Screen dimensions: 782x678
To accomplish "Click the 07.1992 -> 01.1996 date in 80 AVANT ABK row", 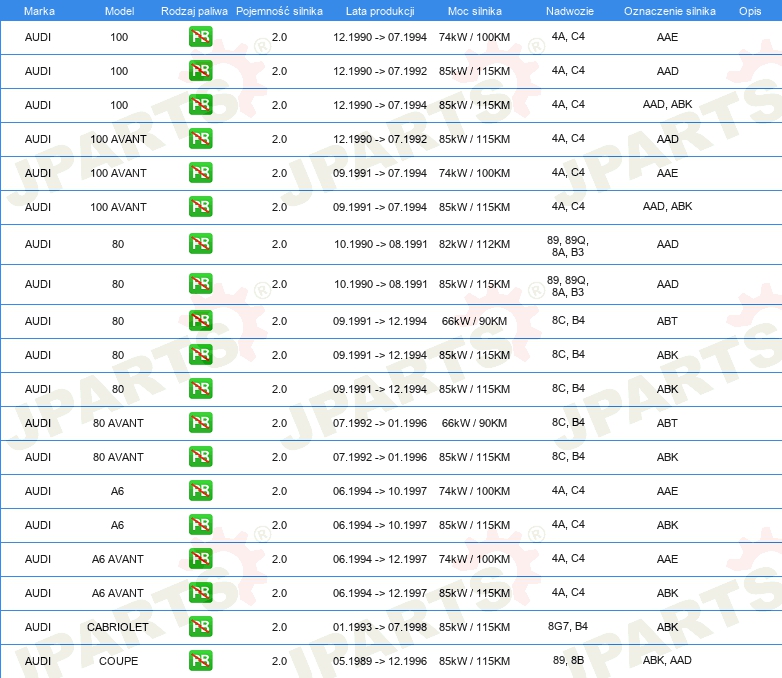I will coord(380,457).
